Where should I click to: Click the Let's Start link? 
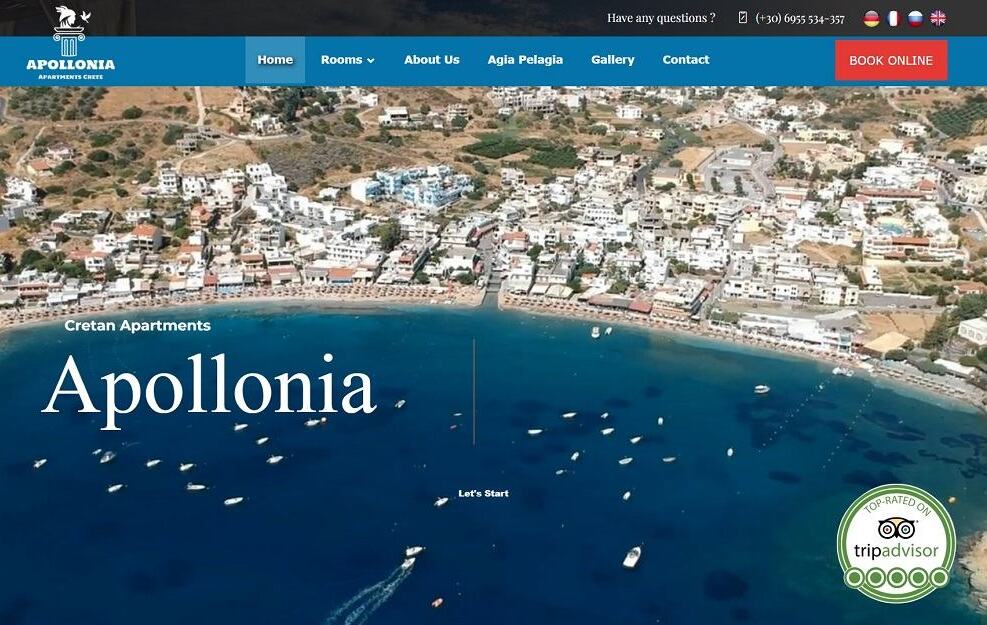click(483, 493)
